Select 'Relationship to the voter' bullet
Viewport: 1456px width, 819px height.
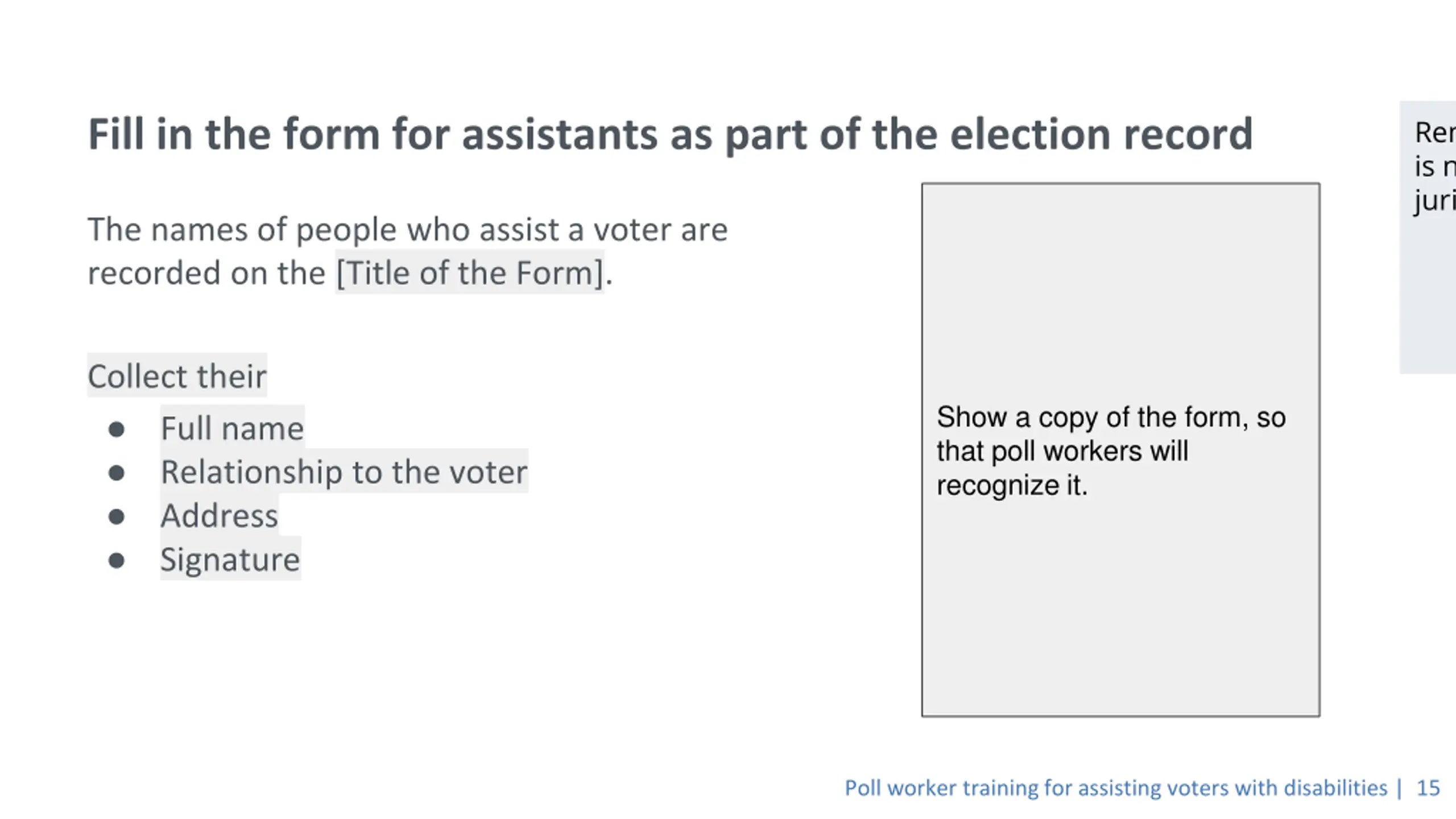(344, 471)
